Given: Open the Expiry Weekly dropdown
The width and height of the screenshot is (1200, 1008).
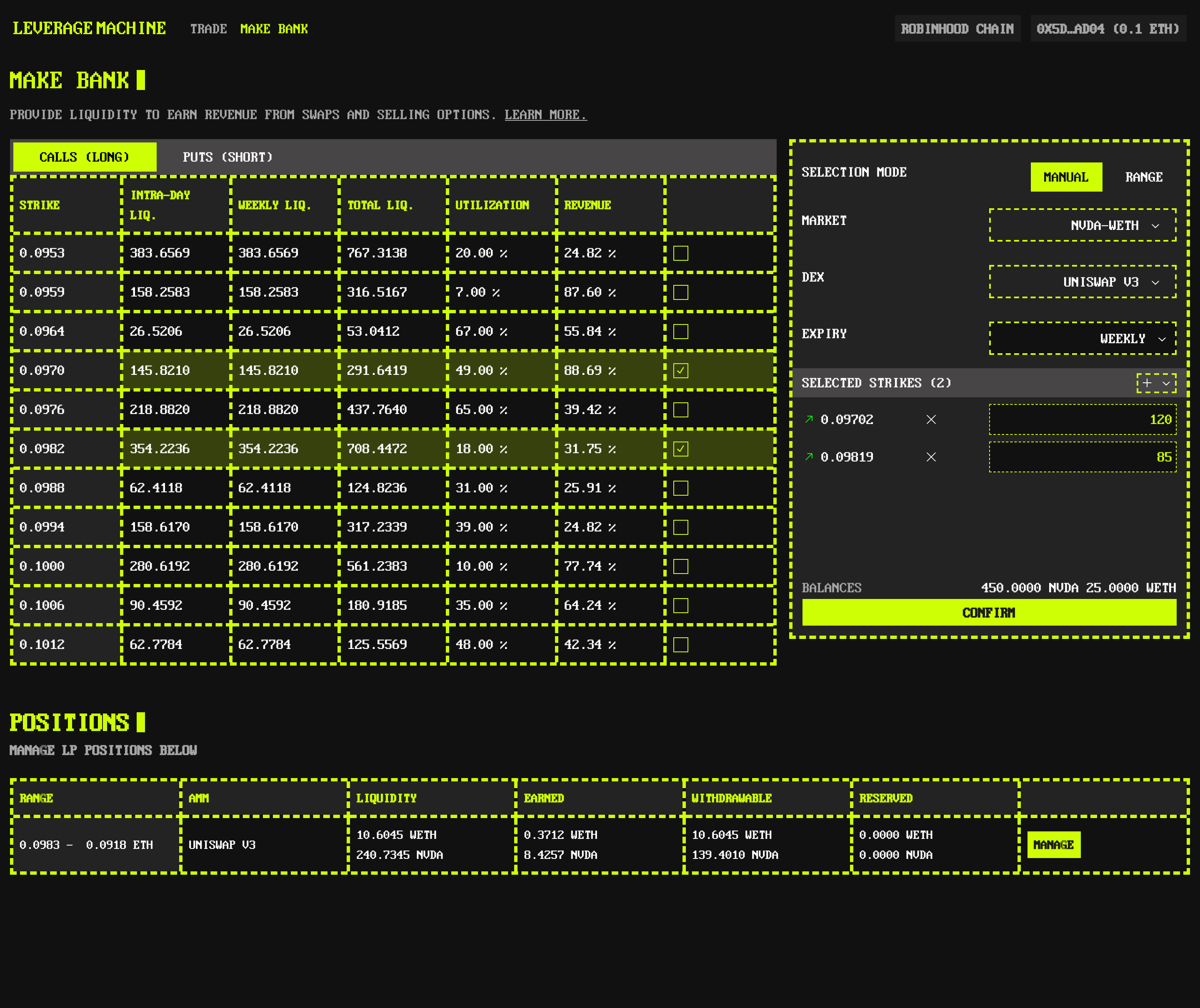Looking at the screenshot, I should coord(1082,338).
